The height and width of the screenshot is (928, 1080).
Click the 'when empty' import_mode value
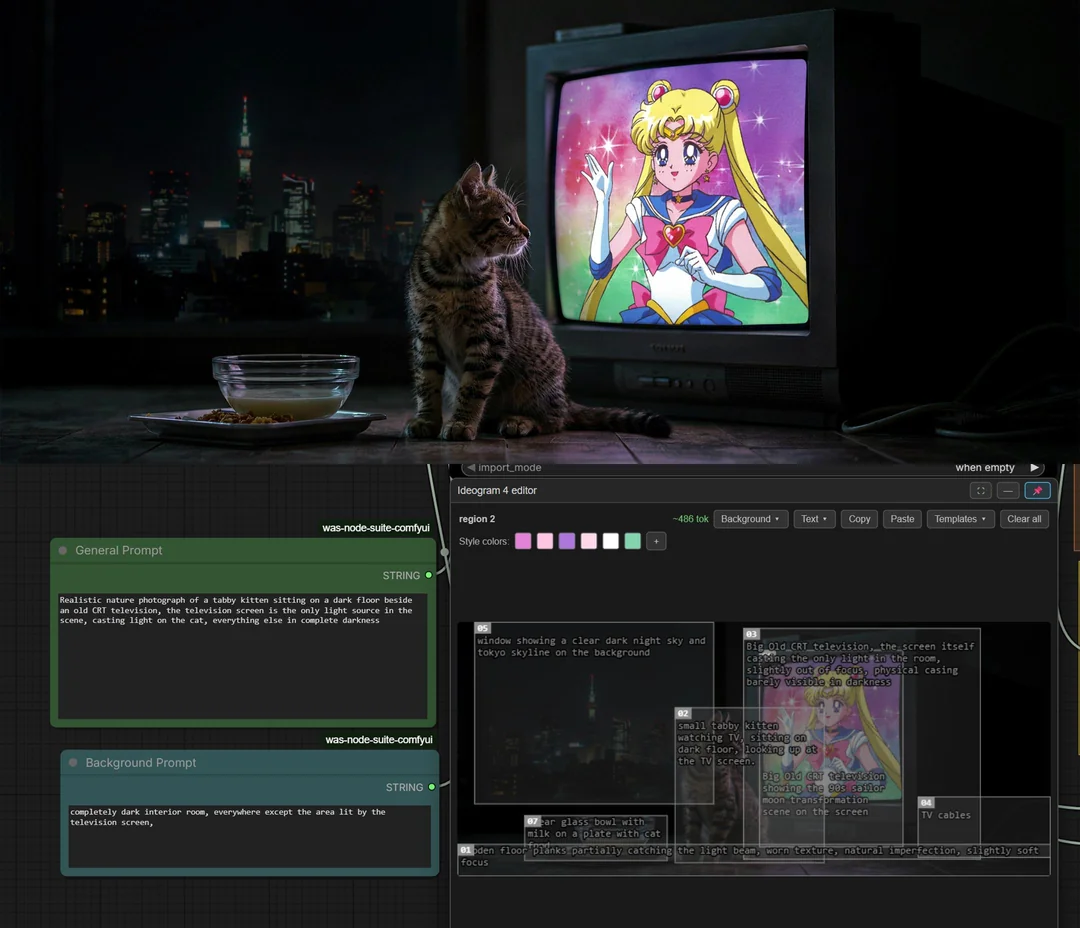tap(984, 468)
